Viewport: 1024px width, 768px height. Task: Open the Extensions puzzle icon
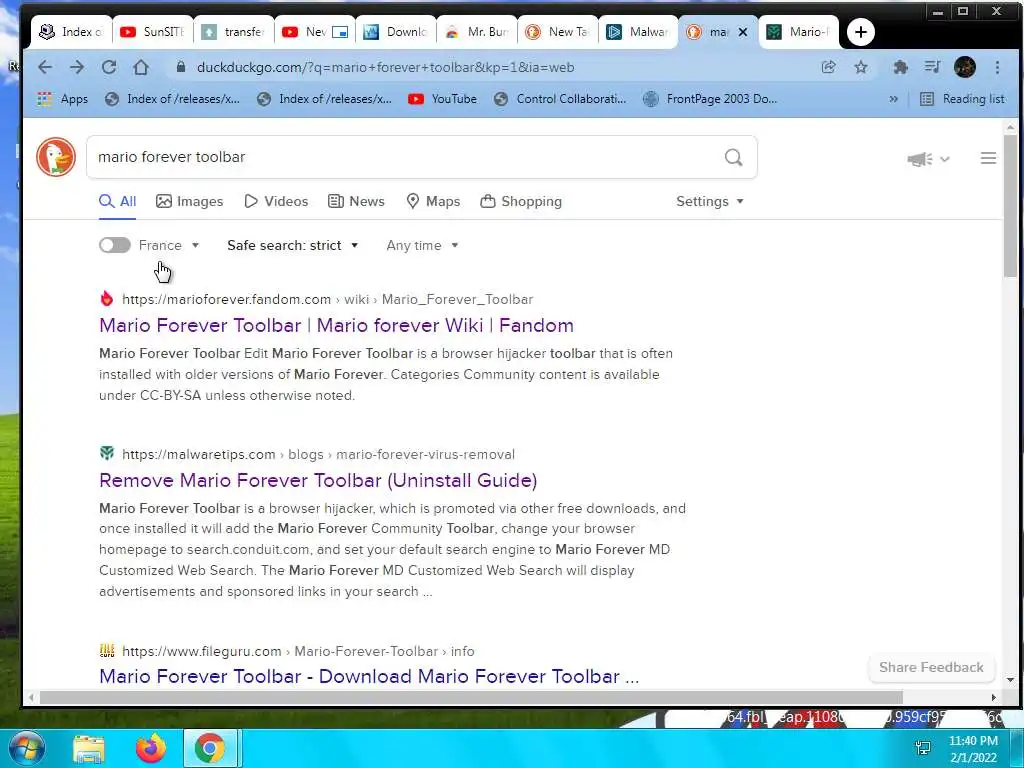[x=901, y=67]
